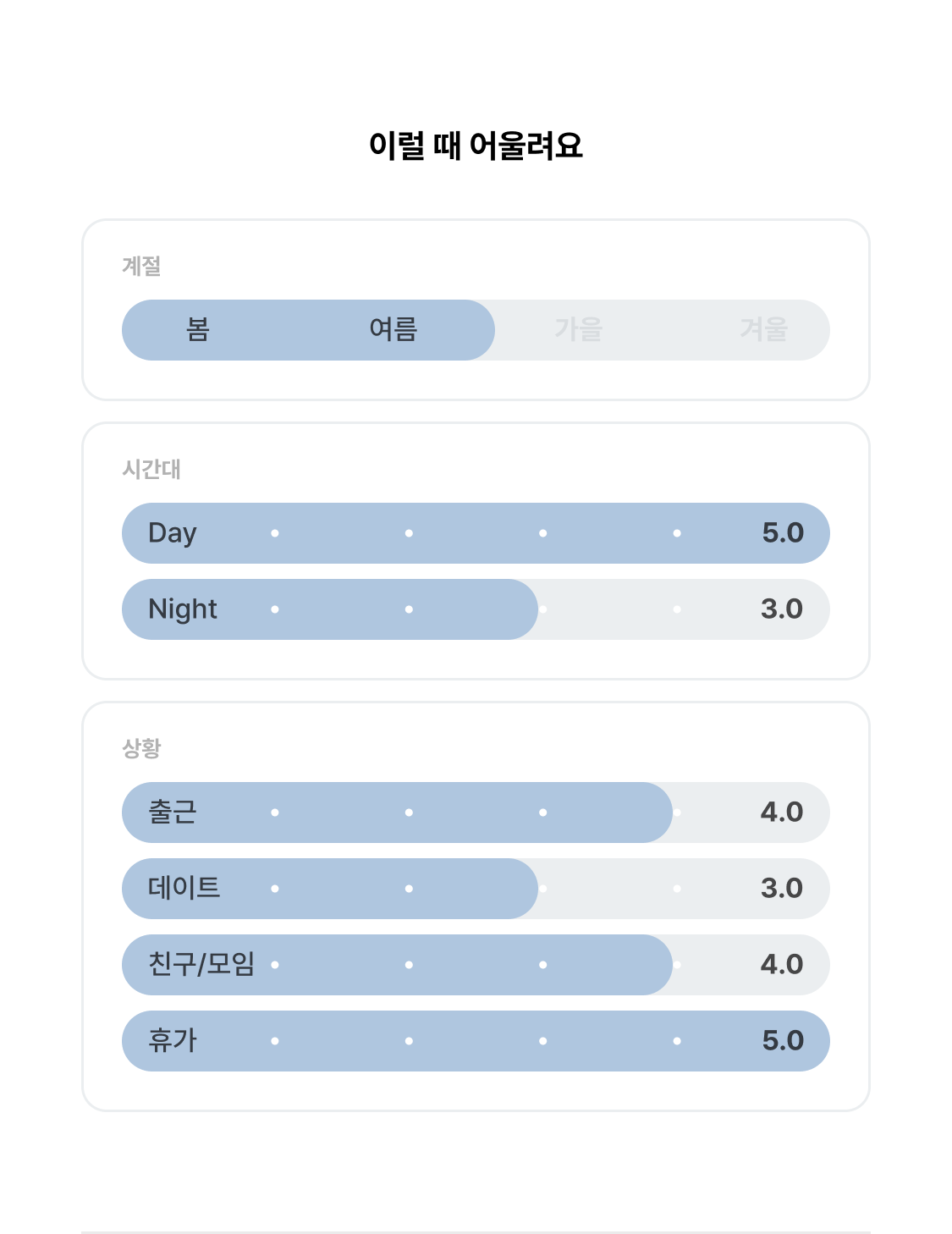The image size is (952, 1234).
Task: Click the 휴가 score value 5.0
Action: click(x=783, y=1041)
